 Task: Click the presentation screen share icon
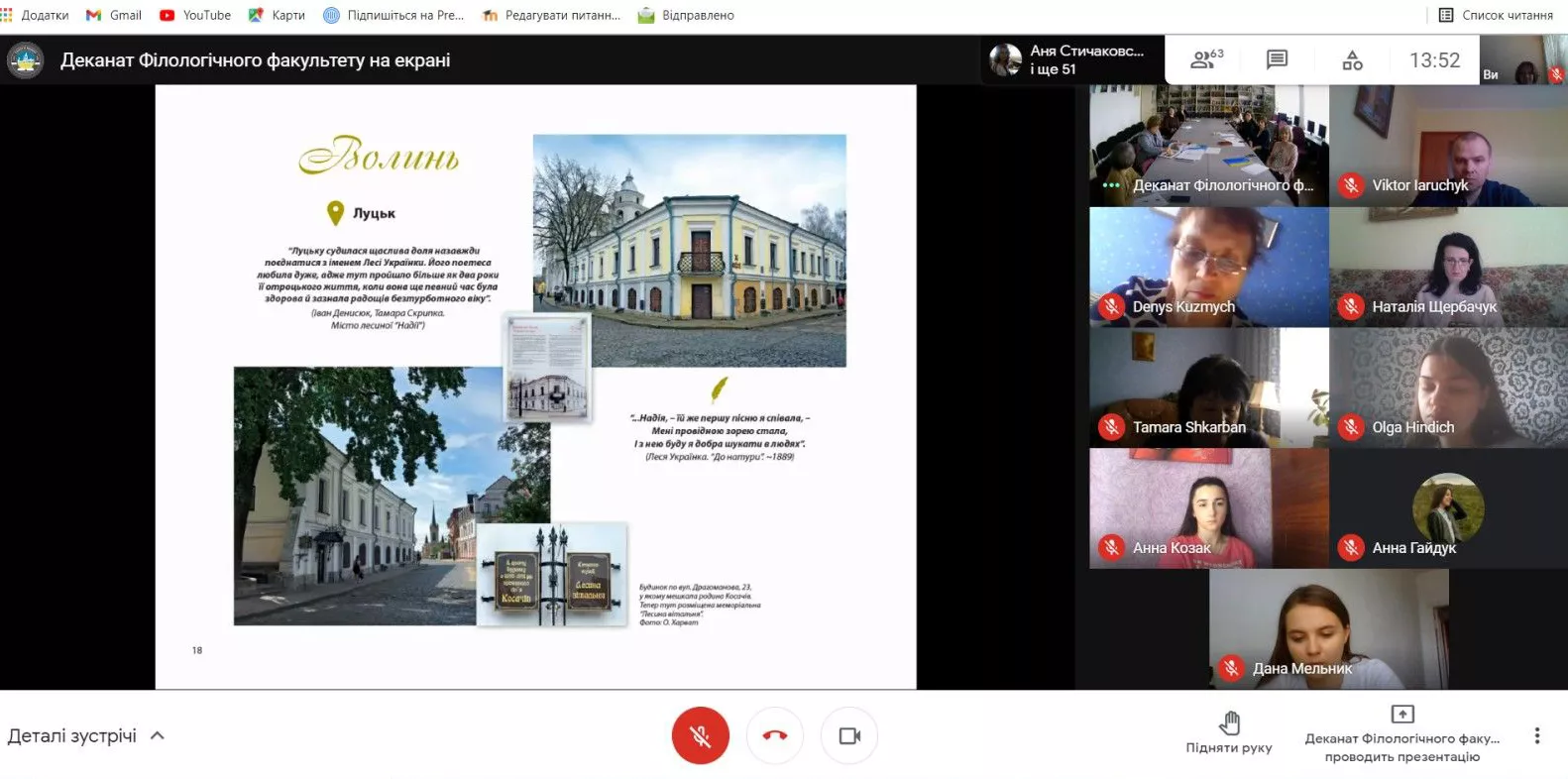[1401, 715]
